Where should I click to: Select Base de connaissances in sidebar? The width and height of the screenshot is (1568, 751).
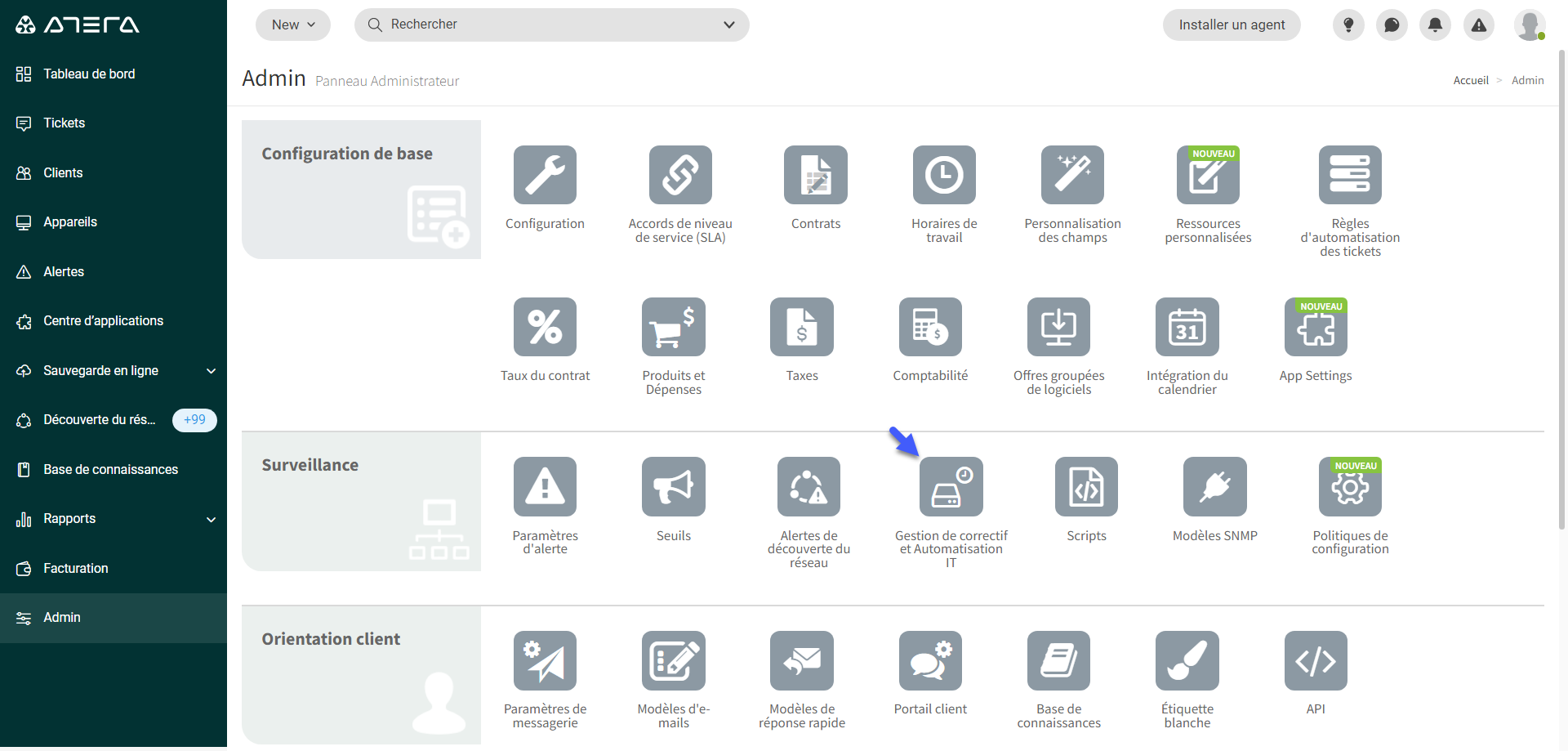pos(110,470)
